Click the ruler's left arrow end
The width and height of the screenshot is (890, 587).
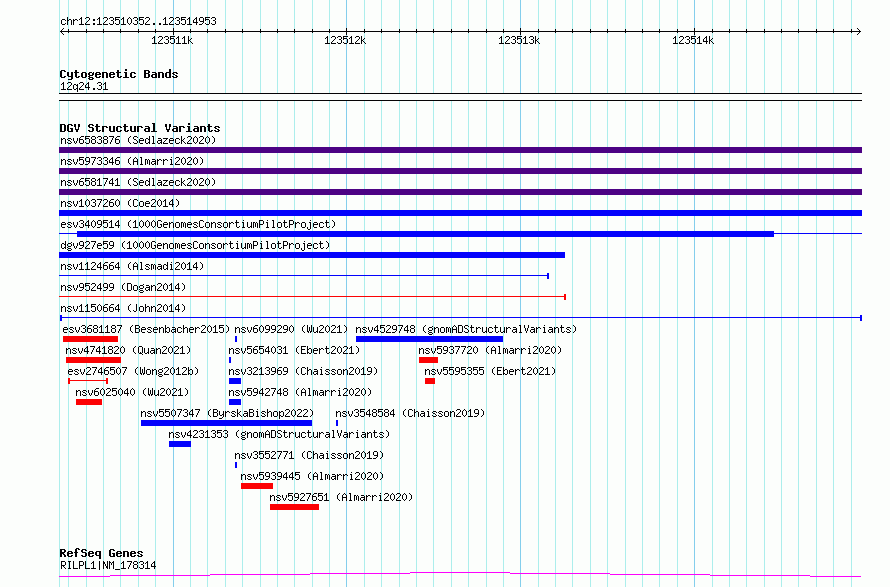coord(62,32)
